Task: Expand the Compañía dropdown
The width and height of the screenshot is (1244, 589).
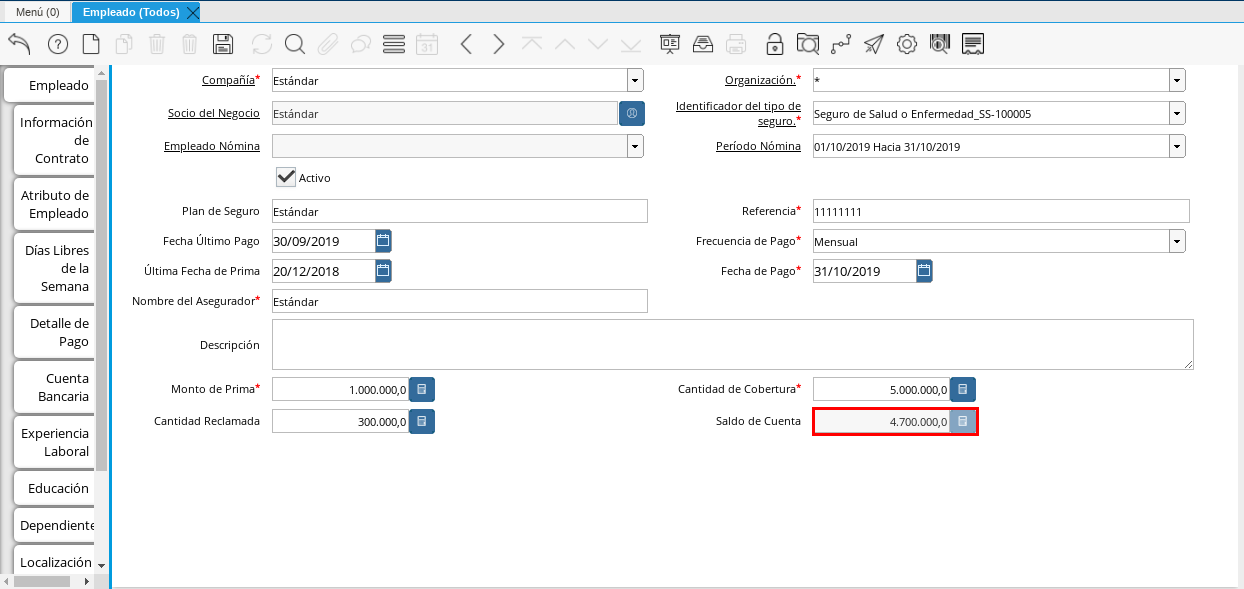Action: (x=635, y=81)
